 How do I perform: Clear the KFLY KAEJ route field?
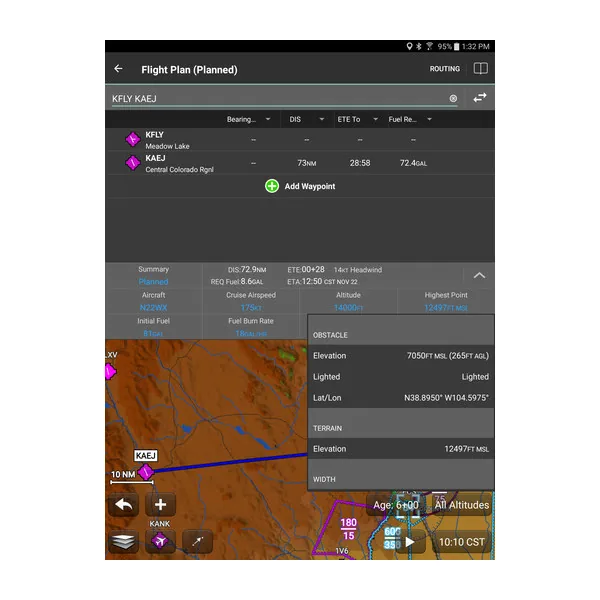453,99
